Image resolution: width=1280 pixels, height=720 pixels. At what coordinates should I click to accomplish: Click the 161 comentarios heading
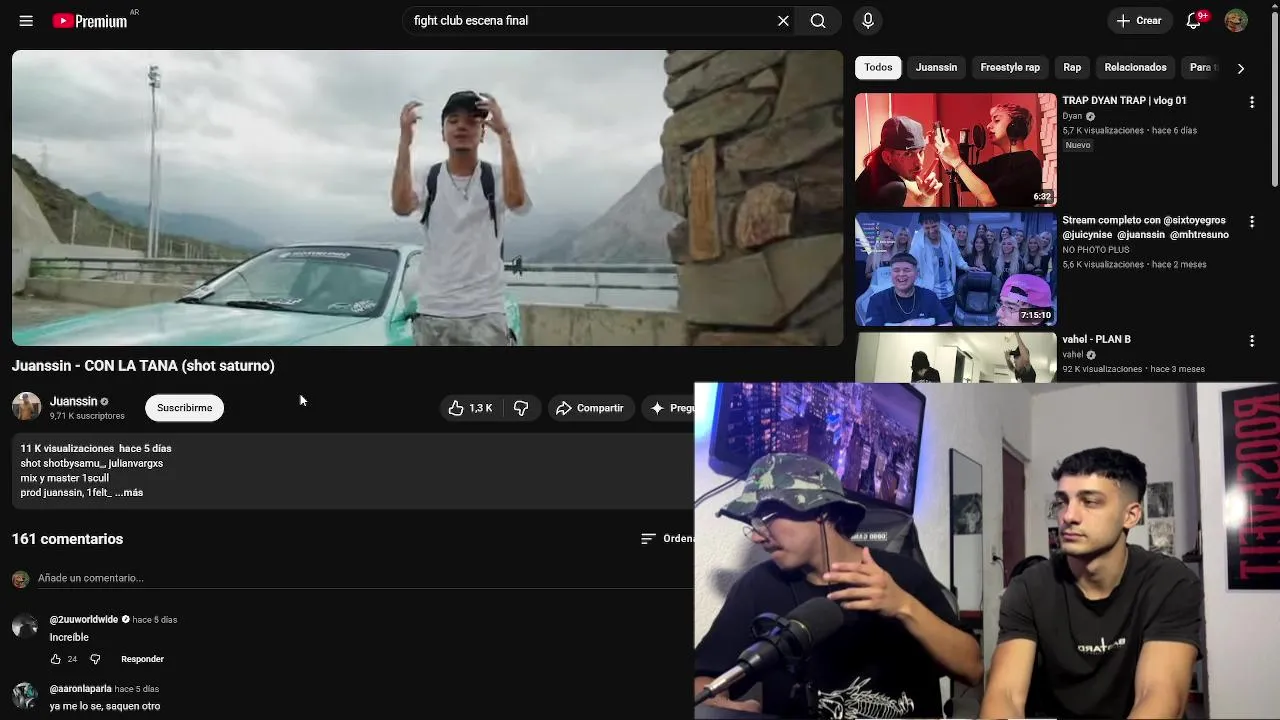[67, 539]
